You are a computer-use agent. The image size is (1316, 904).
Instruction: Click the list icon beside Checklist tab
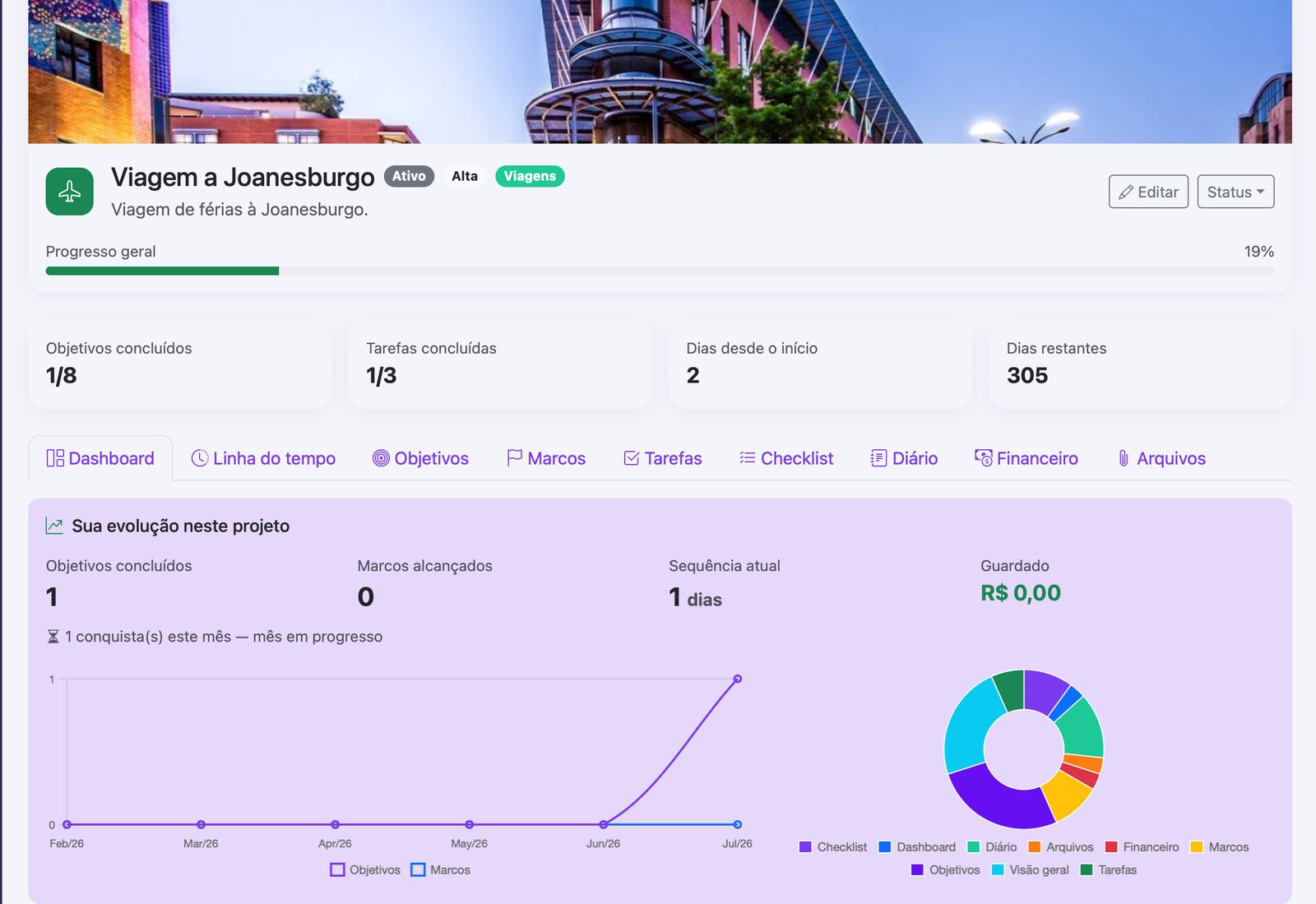(x=748, y=457)
